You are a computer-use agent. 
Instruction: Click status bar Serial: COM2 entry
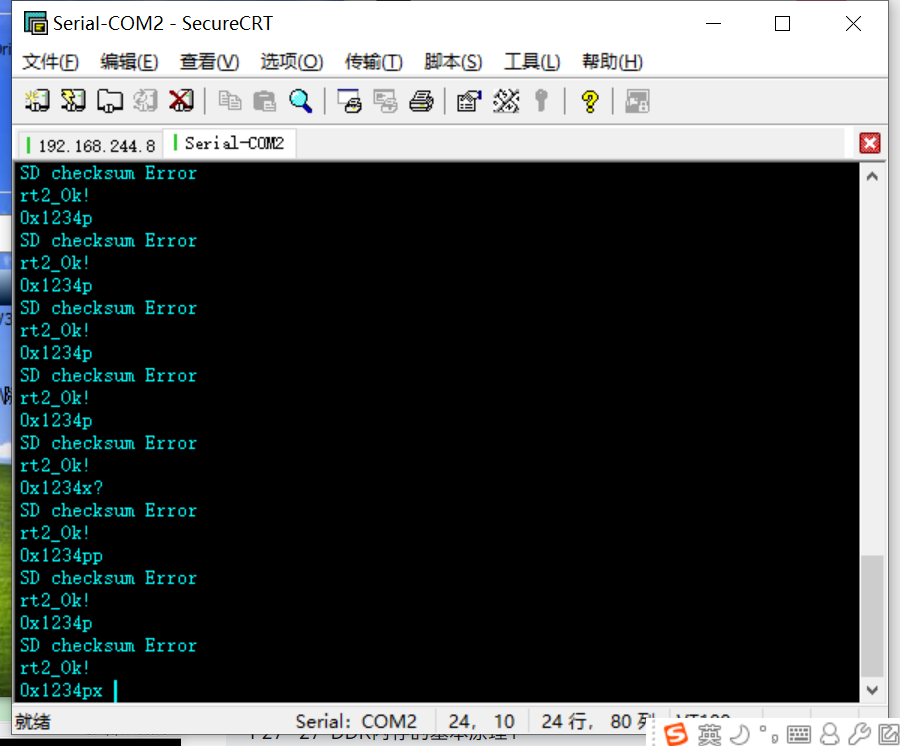pos(356,721)
